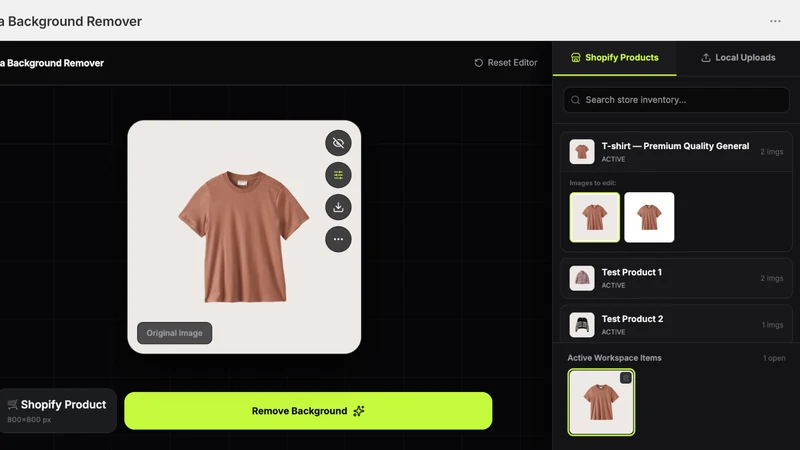The width and height of the screenshot is (800, 450).
Task: Click the Shopify Product source card
Action: (57, 411)
